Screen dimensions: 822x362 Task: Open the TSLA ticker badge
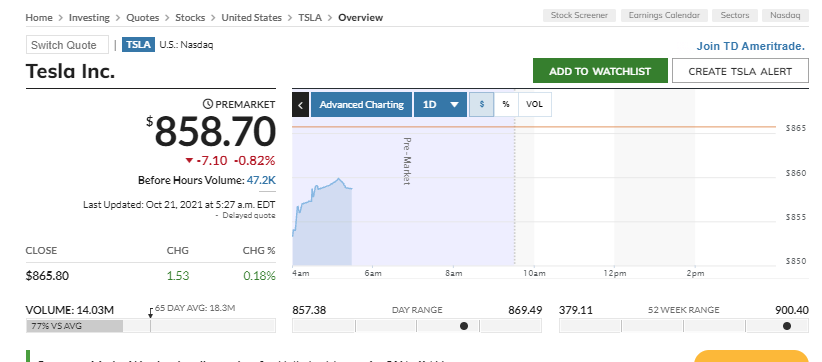(x=138, y=45)
